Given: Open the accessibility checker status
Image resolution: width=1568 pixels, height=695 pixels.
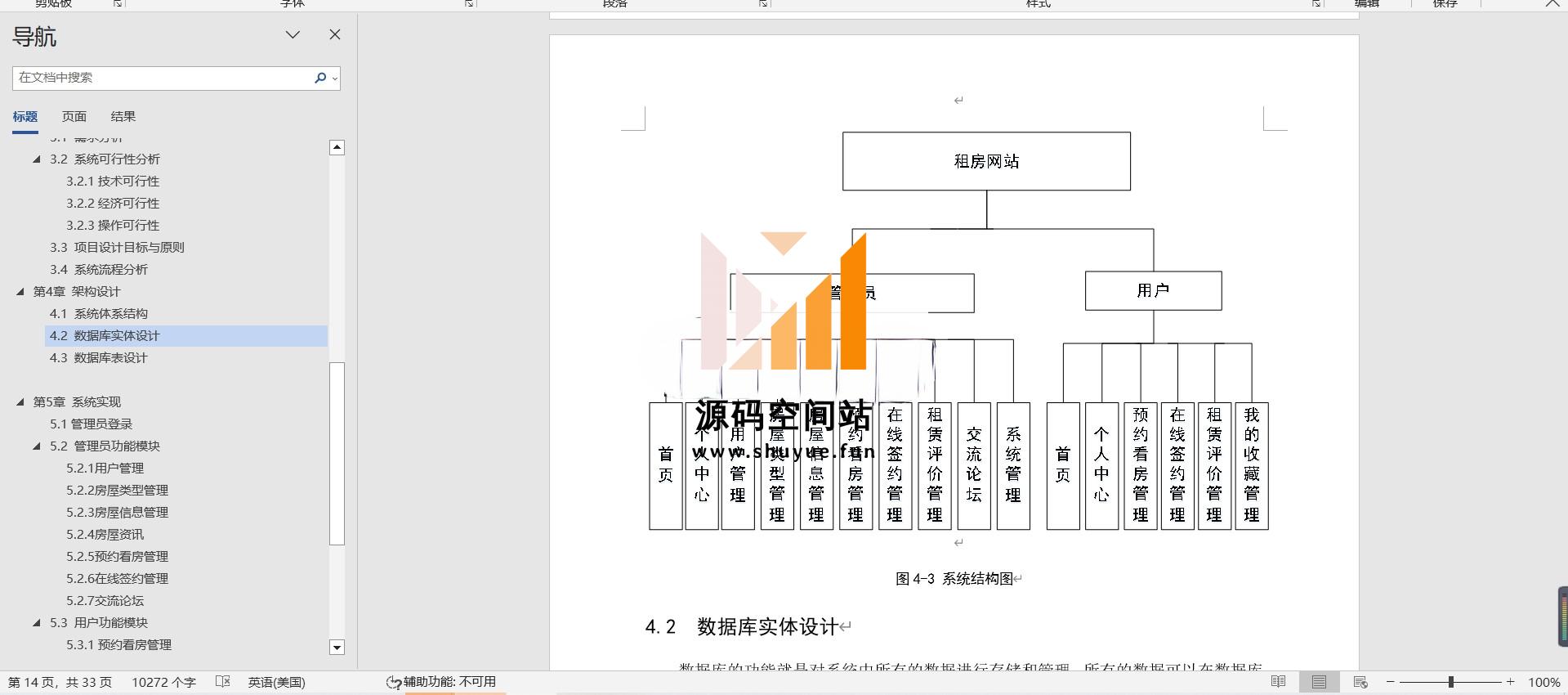Looking at the screenshot, I should 441,682.
